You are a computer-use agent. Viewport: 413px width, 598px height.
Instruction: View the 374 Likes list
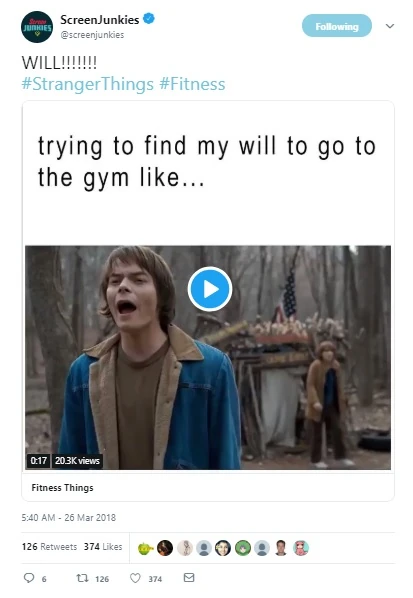[103, 547]
